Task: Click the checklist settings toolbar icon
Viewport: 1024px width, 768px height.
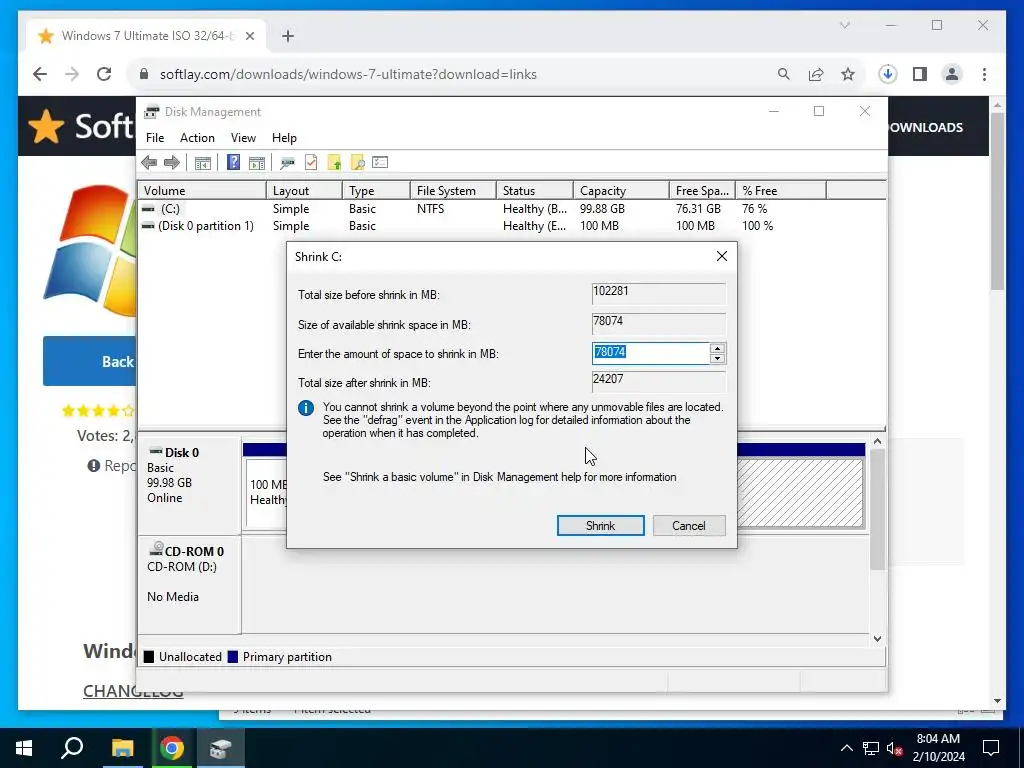Action: pos(380,163)
